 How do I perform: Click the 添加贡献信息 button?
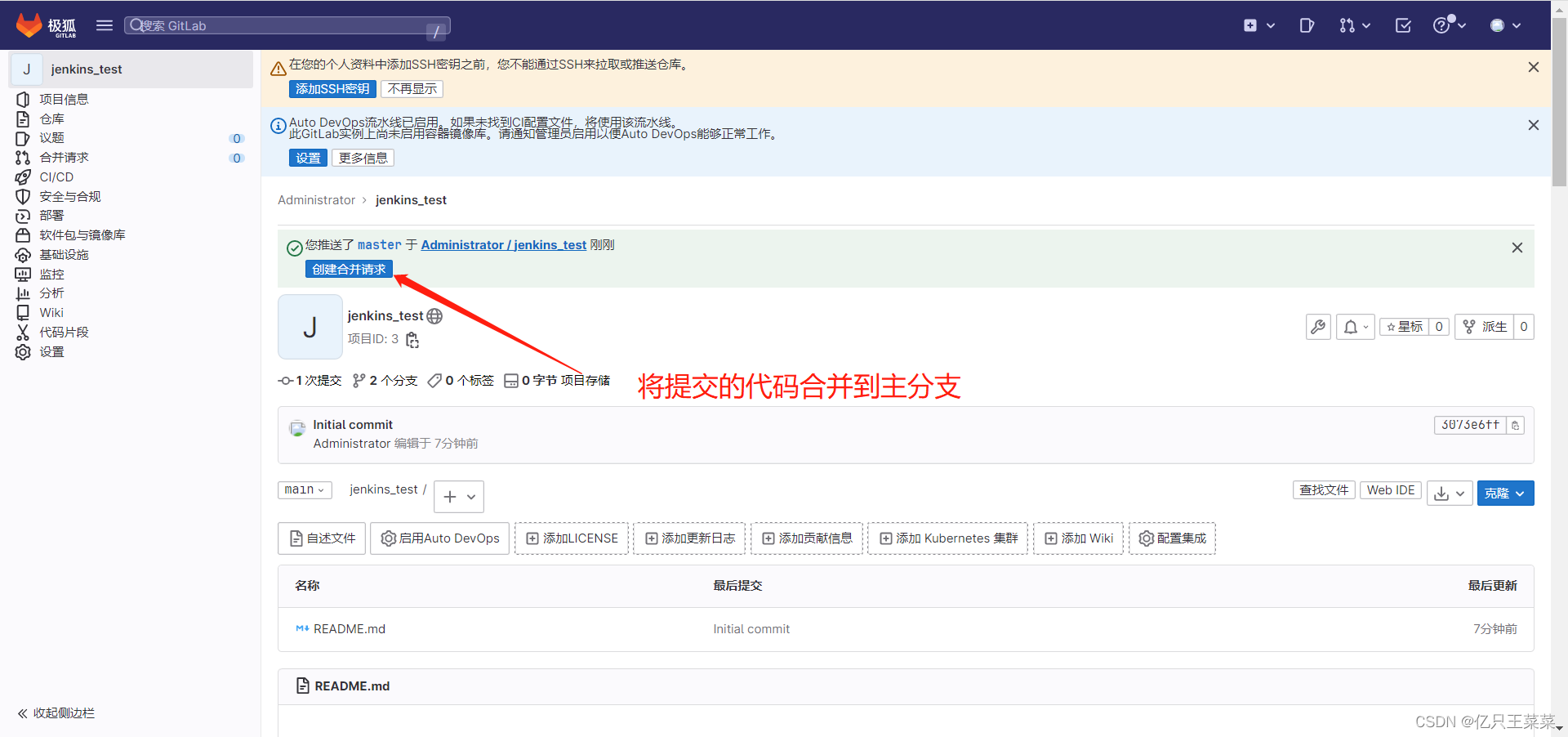tap(807, 538)
